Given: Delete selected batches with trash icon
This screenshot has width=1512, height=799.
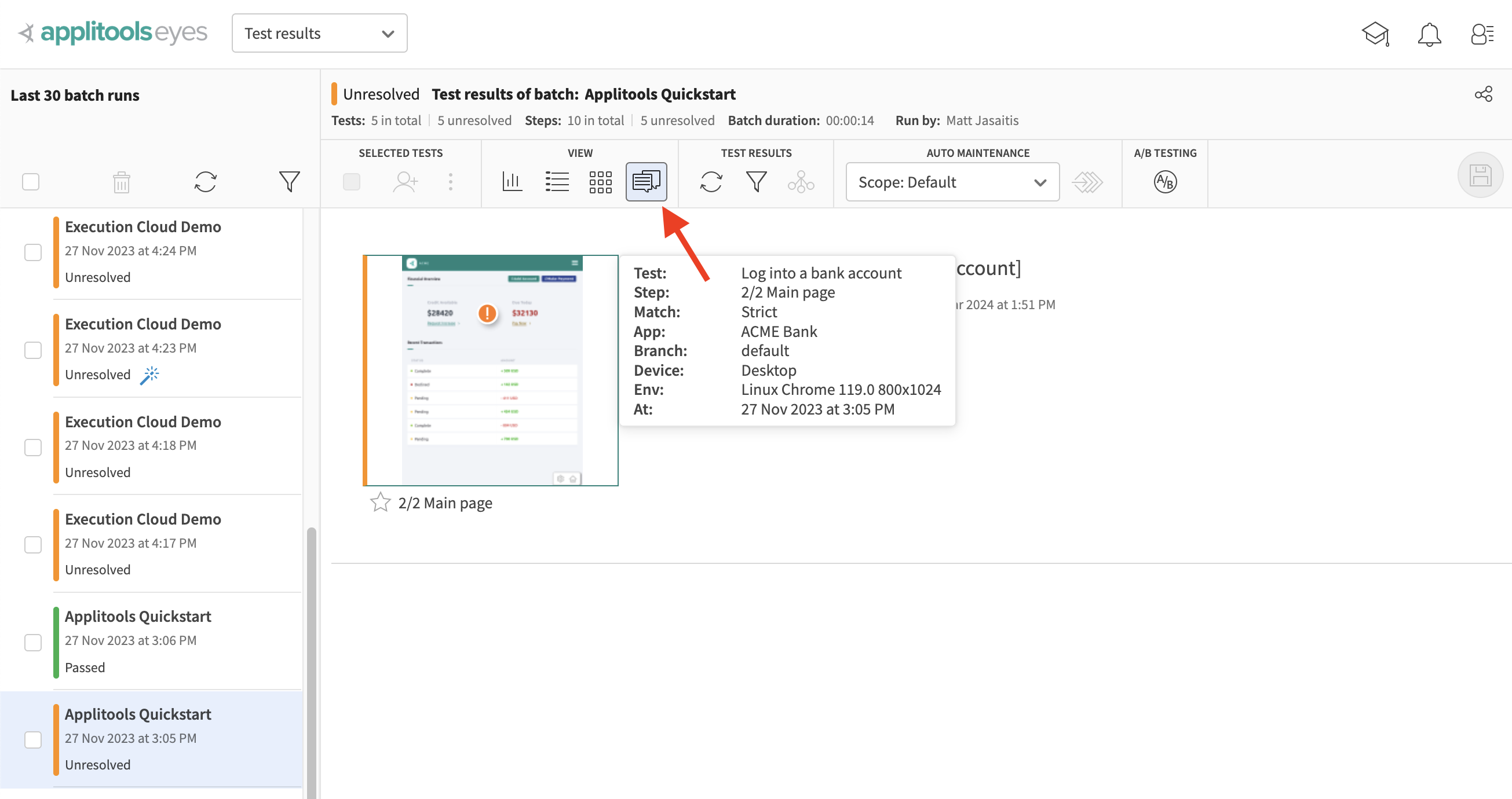Looking at the screenshot, I should click(x=122, y=182).
